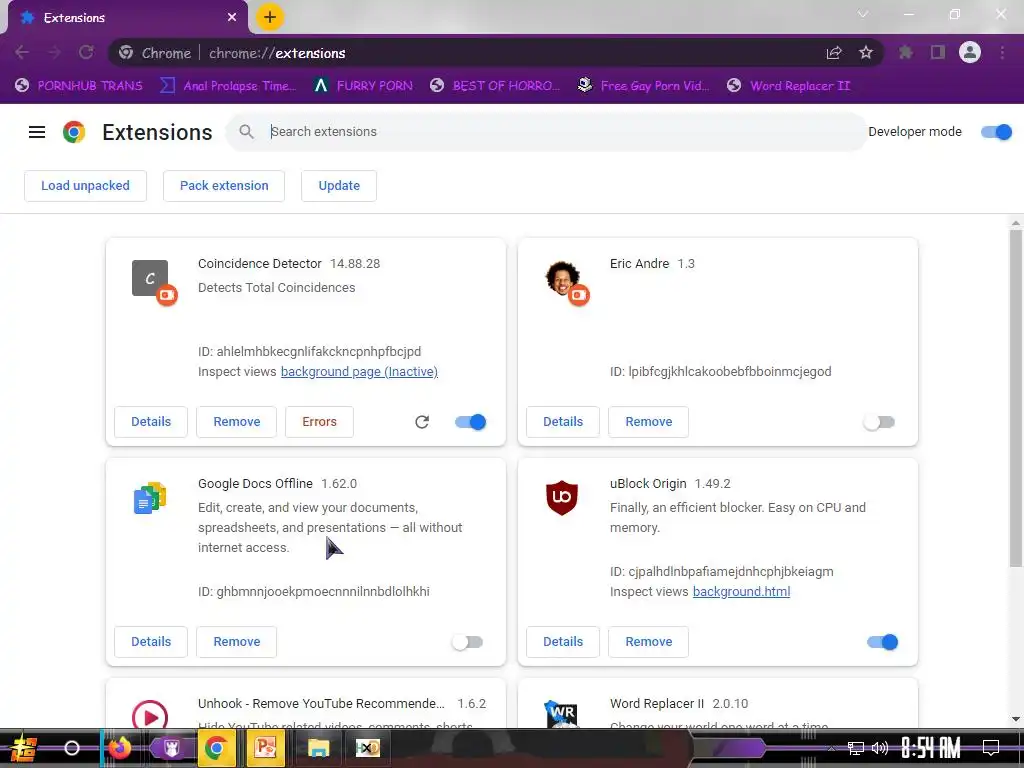Click the Update button
1024x768 pixels.
pyautogui.click(x=339, y=186)
